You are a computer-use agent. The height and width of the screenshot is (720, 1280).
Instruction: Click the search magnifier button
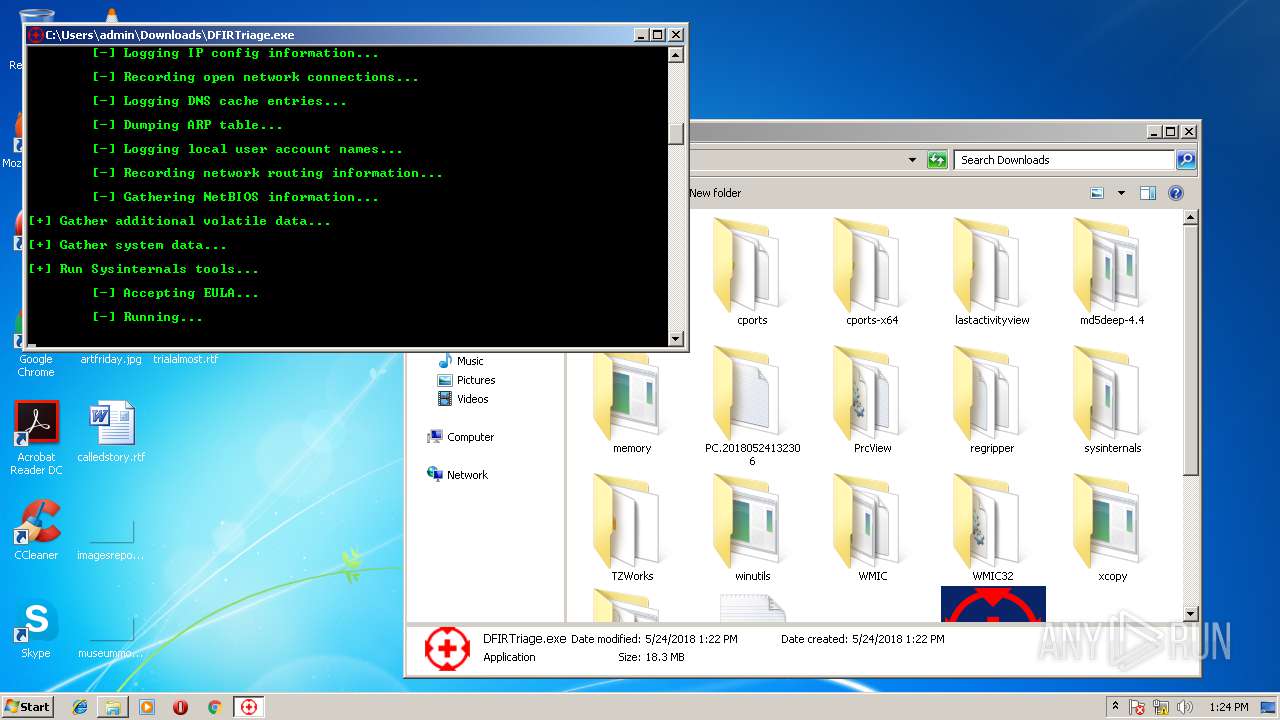(1185, 160)
